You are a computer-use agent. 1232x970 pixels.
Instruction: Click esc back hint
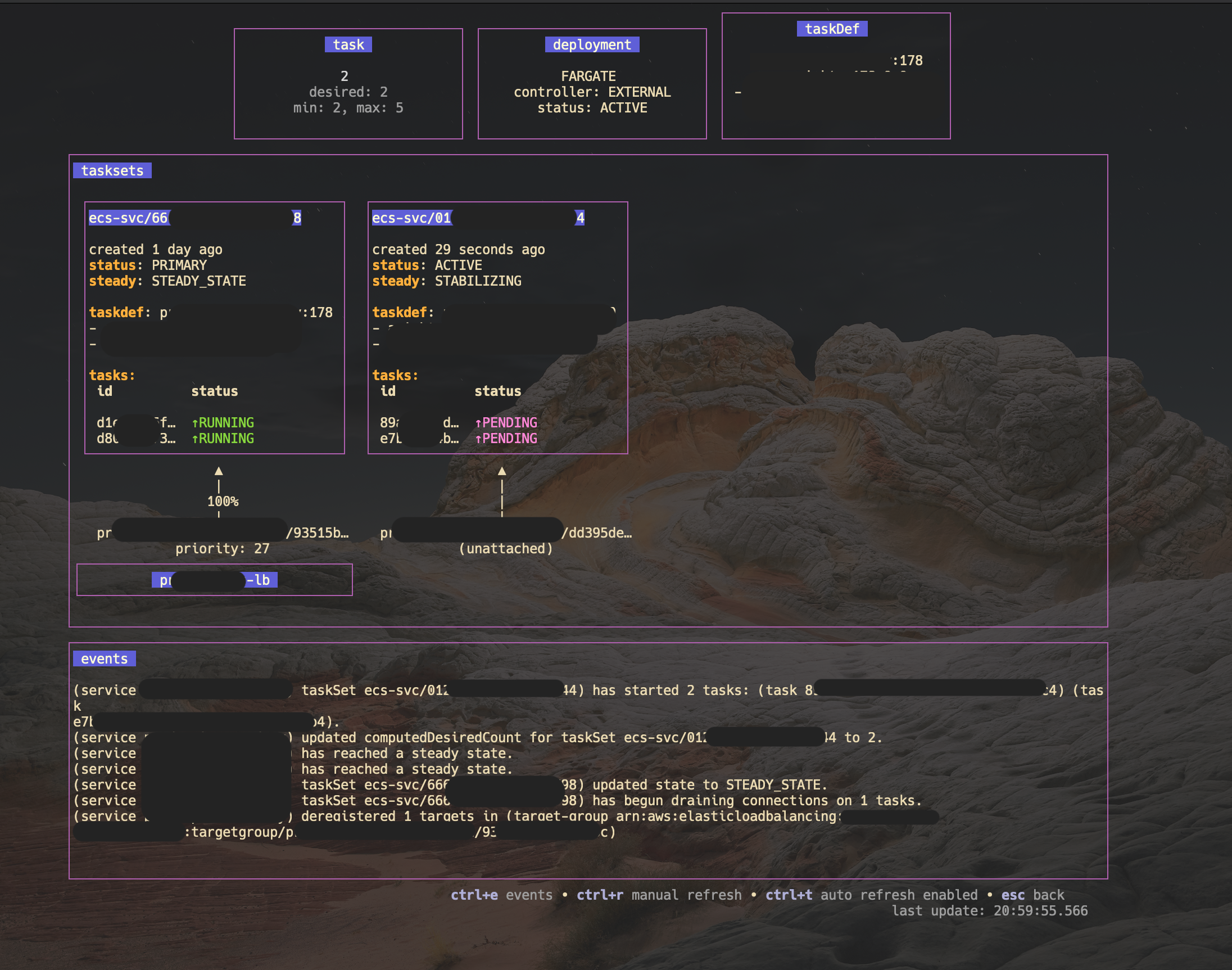1032,895
